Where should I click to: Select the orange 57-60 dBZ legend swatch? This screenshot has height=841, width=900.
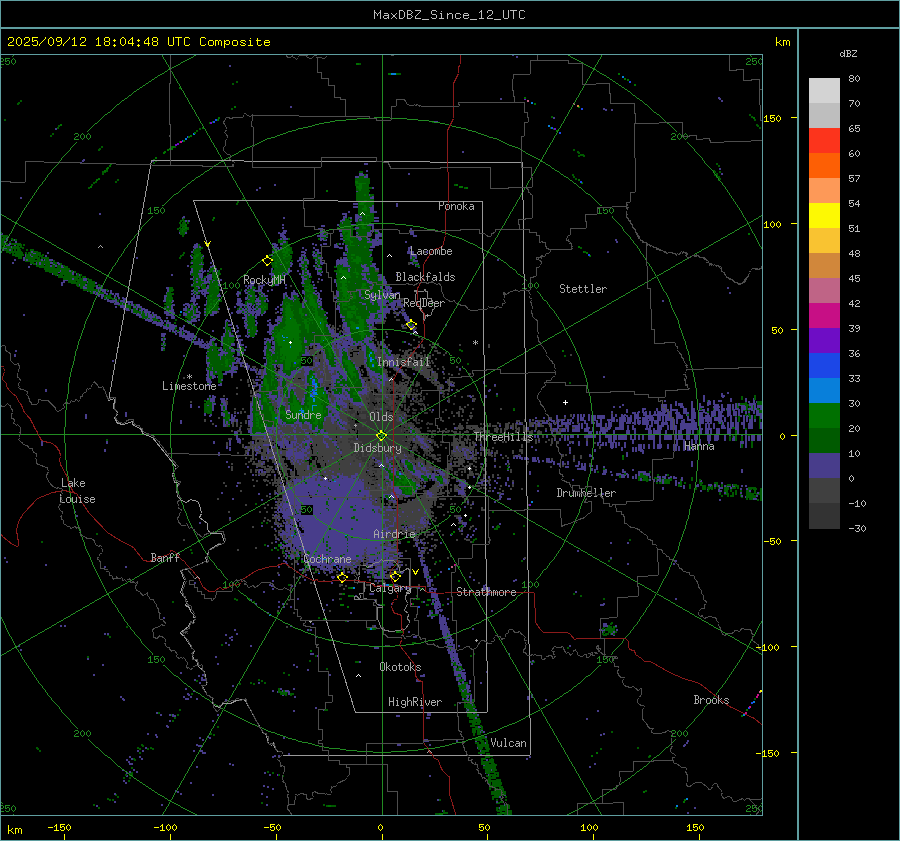coord(824,166)
